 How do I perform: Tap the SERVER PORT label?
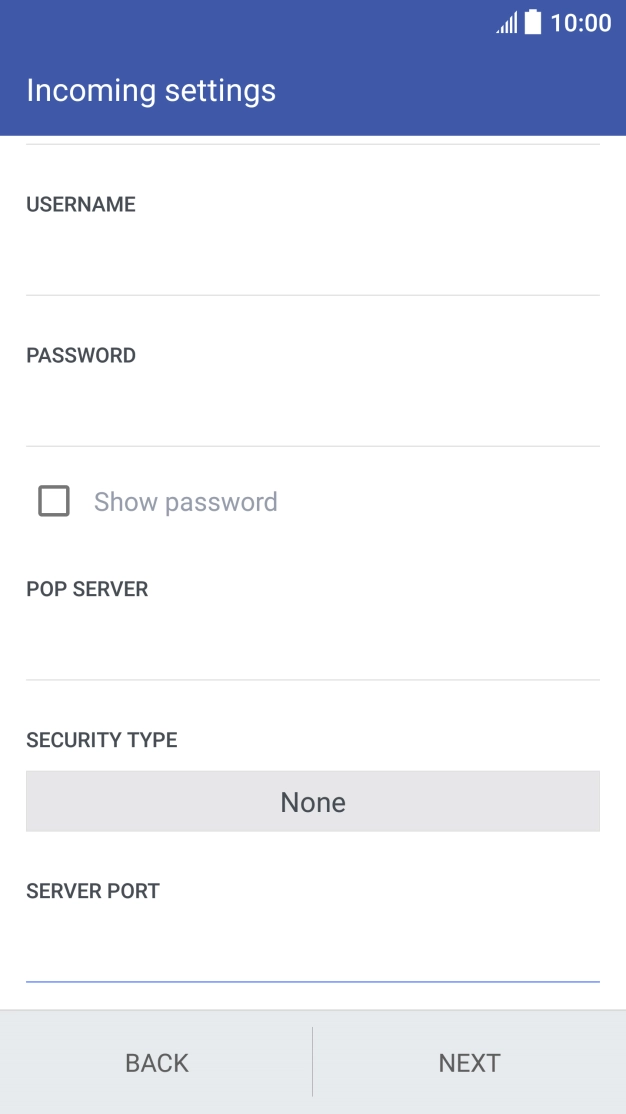[93, 892]
